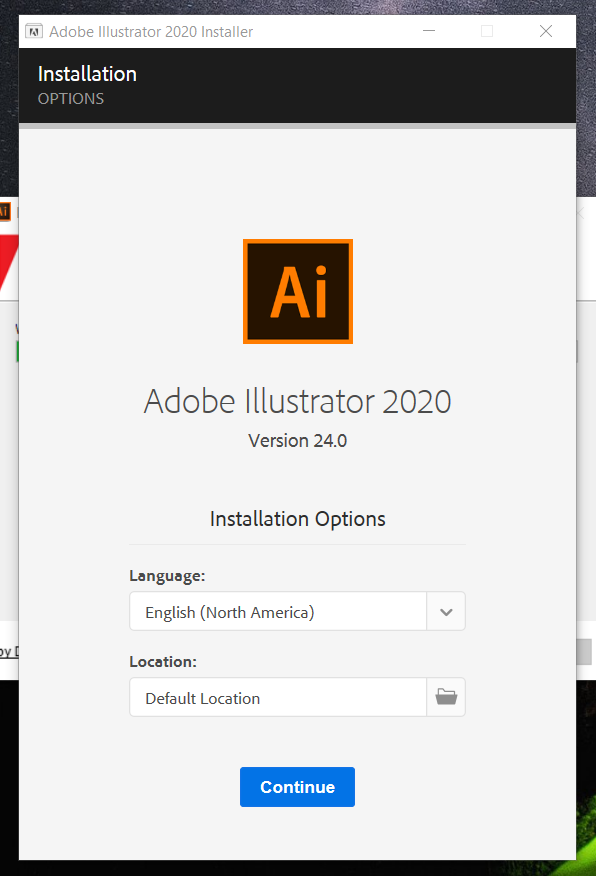Click the Default Location field
596x876 pixels.
point(278,697)
